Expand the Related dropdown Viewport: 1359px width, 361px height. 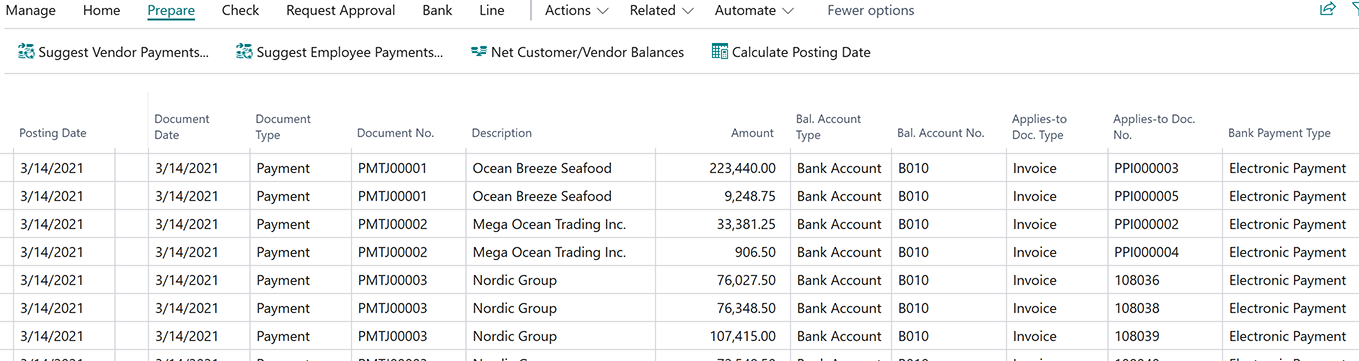(661, 11)
